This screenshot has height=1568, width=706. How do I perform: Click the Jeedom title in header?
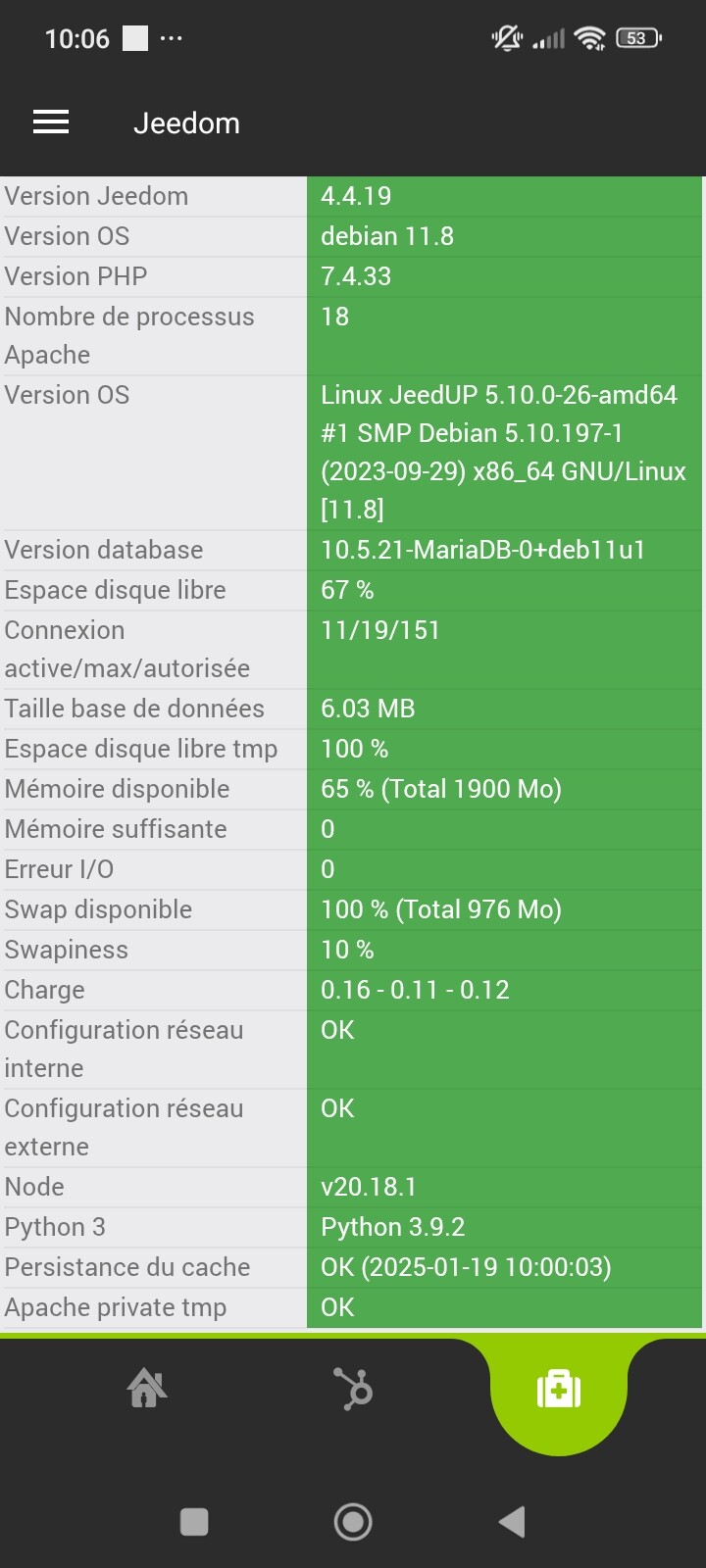pos(186,123)
